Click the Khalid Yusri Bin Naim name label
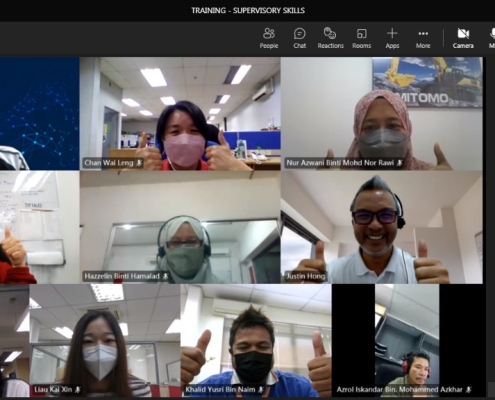This screenshot has height=400, width=495. click(220, 389)
